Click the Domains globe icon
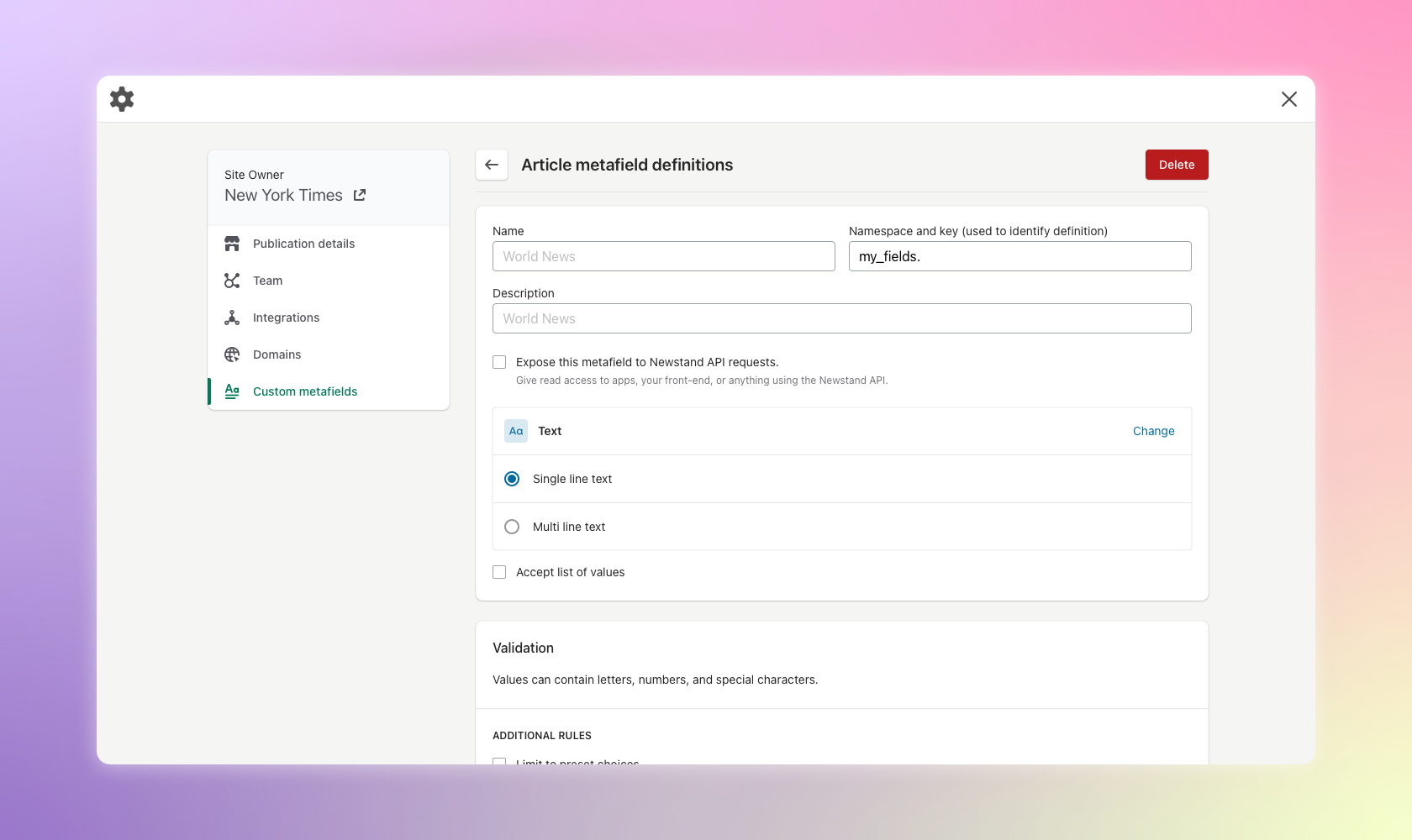 point(232,354)
